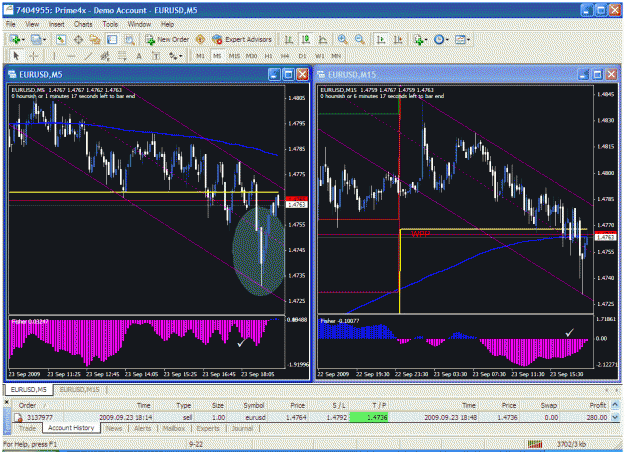Click the New Order button
The image size is (625, 452).
click(x=167, y=39)
